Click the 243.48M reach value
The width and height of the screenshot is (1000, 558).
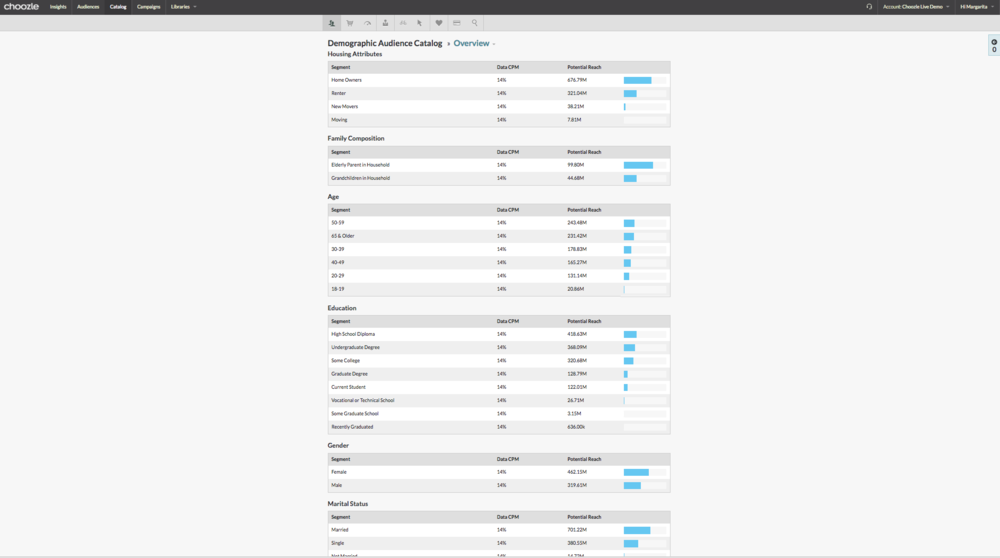pos(577,223)
